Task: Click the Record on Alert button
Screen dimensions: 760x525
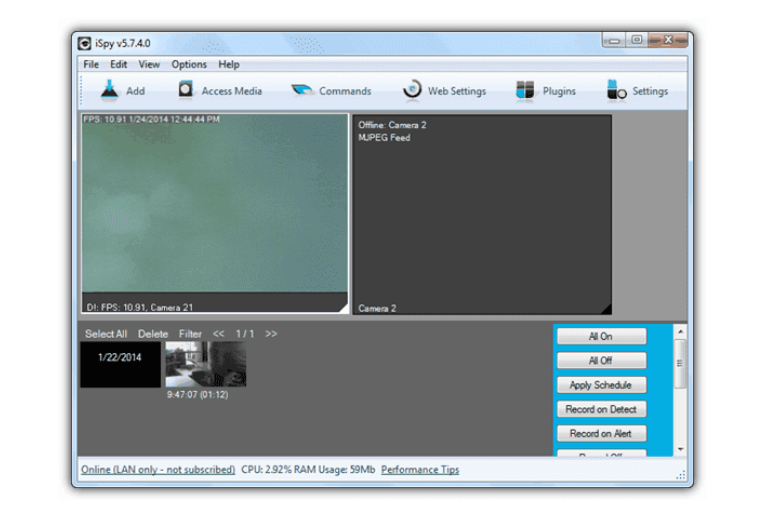Action: point(601,433)
